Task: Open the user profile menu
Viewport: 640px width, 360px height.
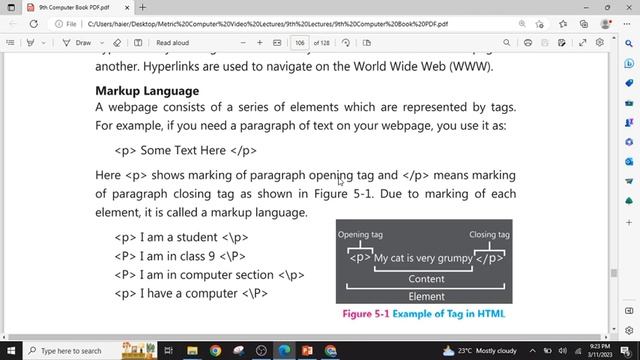Action: [606, 24]
